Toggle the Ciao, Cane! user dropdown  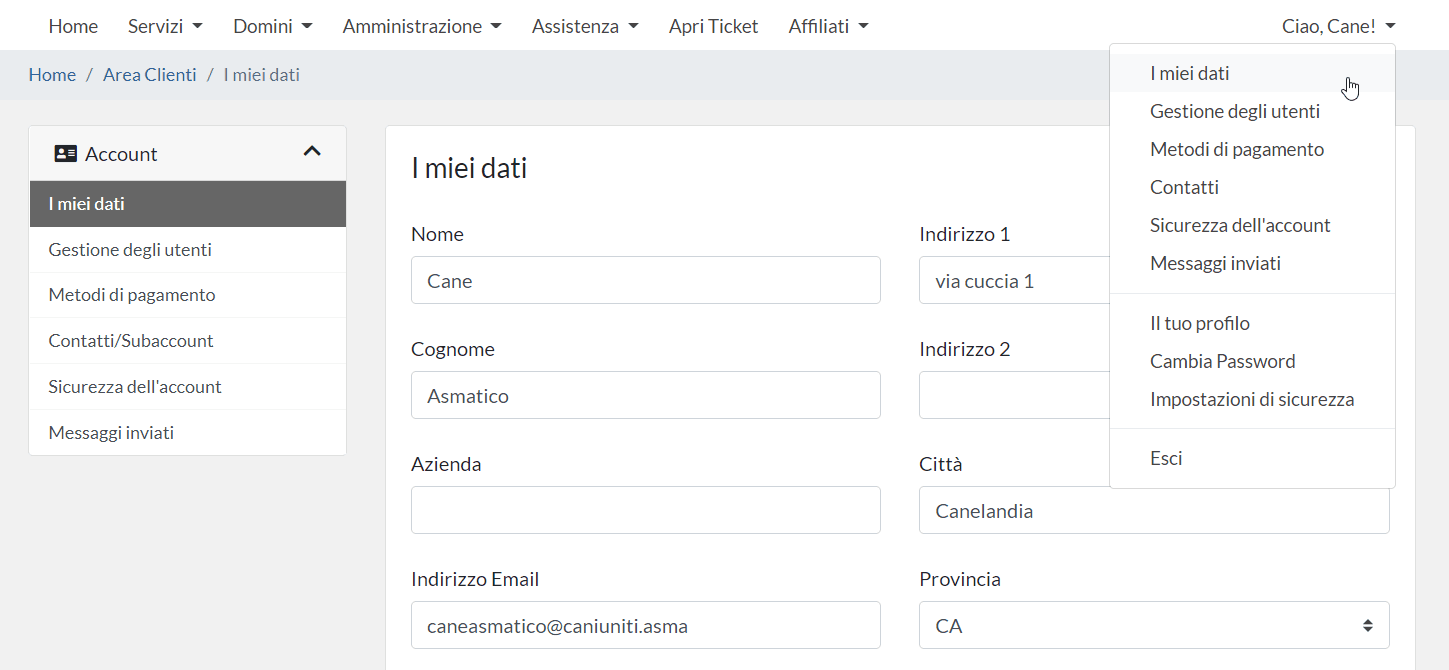1338,27
